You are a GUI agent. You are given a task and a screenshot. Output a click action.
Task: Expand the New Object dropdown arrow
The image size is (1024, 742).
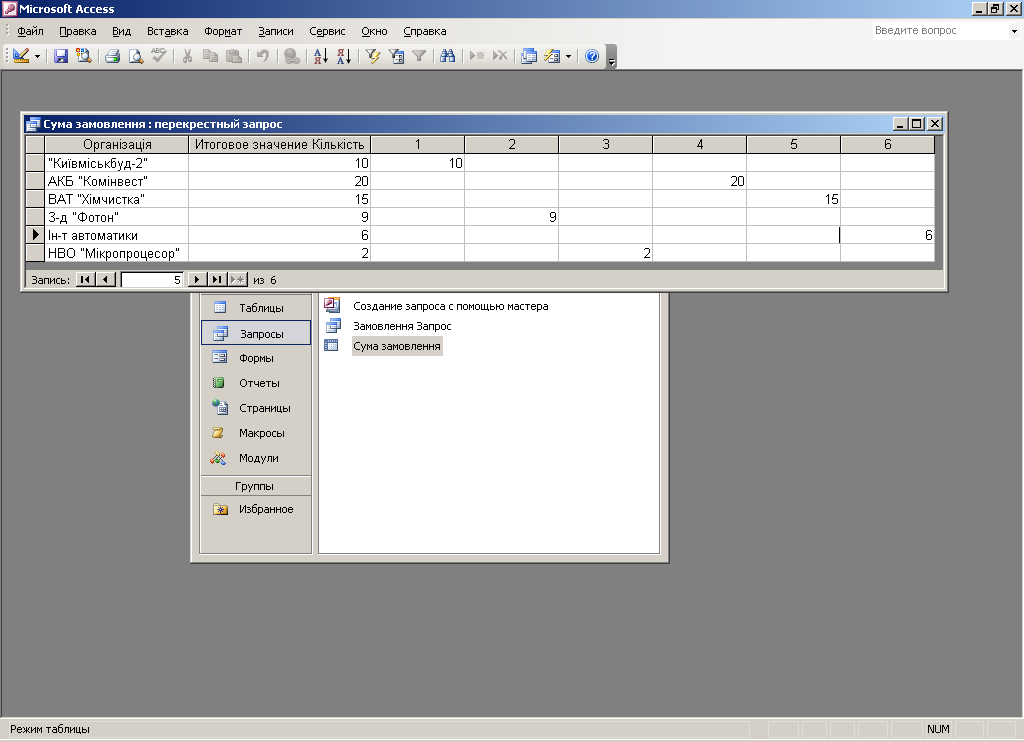[x=568, y=56]
